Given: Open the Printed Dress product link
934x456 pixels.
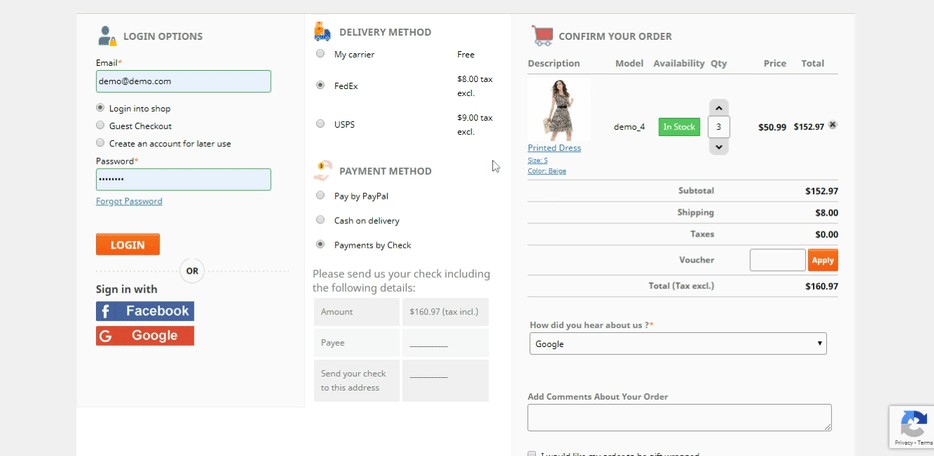Looking at the screenshot, I should coord(554,148).
